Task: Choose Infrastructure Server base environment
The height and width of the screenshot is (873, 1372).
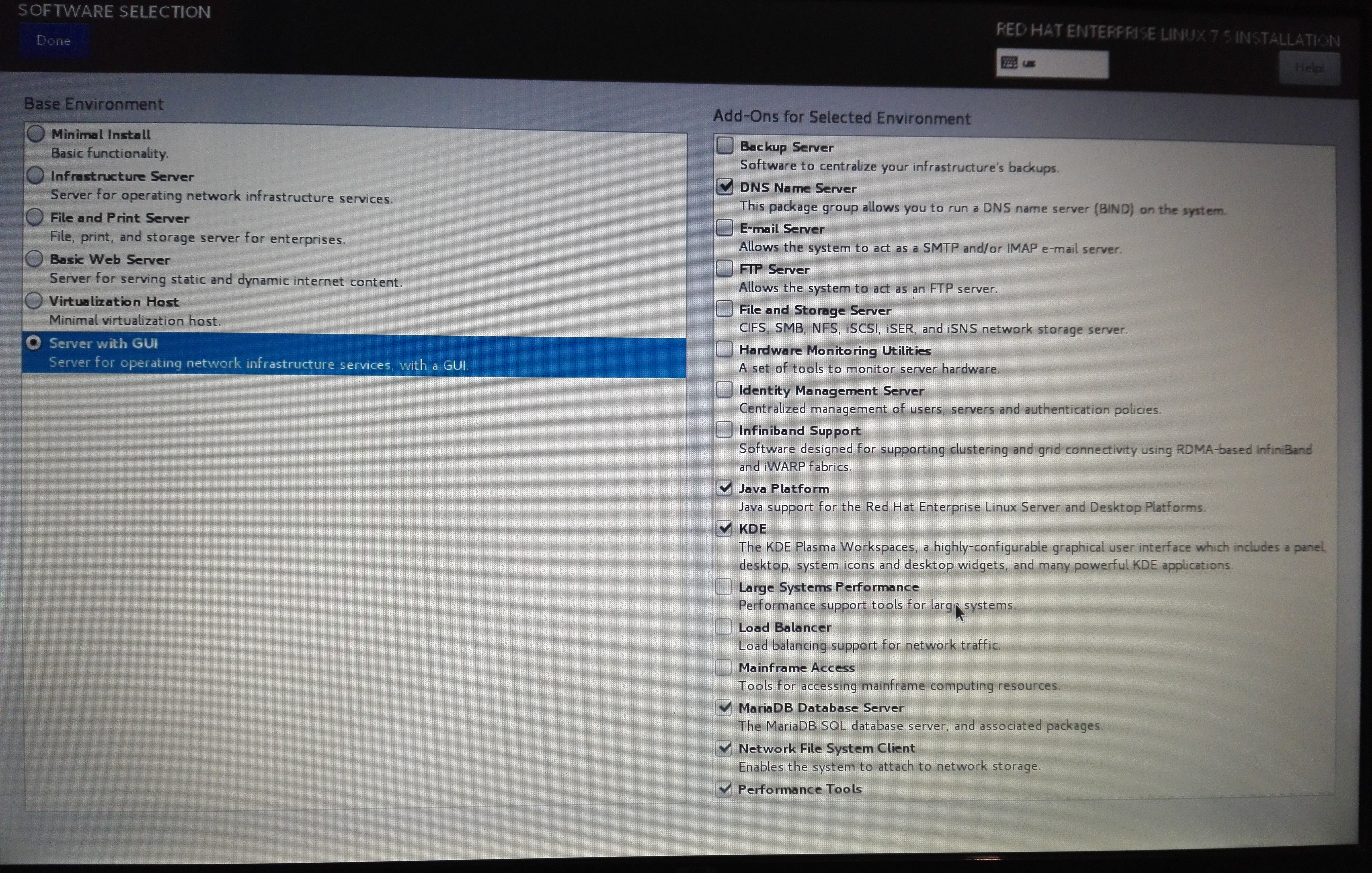Action: (35, 176)
